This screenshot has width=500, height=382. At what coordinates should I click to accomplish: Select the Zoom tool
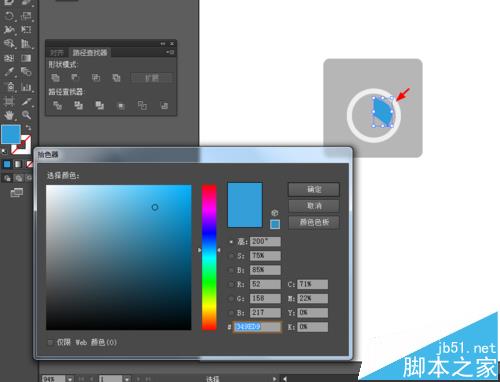click(26, 115)
